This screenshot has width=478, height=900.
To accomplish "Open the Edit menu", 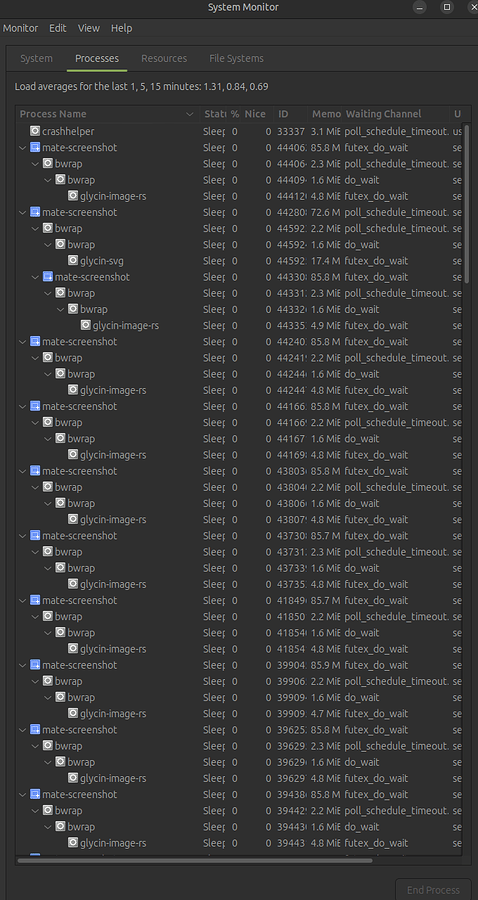I will [57, 28].
